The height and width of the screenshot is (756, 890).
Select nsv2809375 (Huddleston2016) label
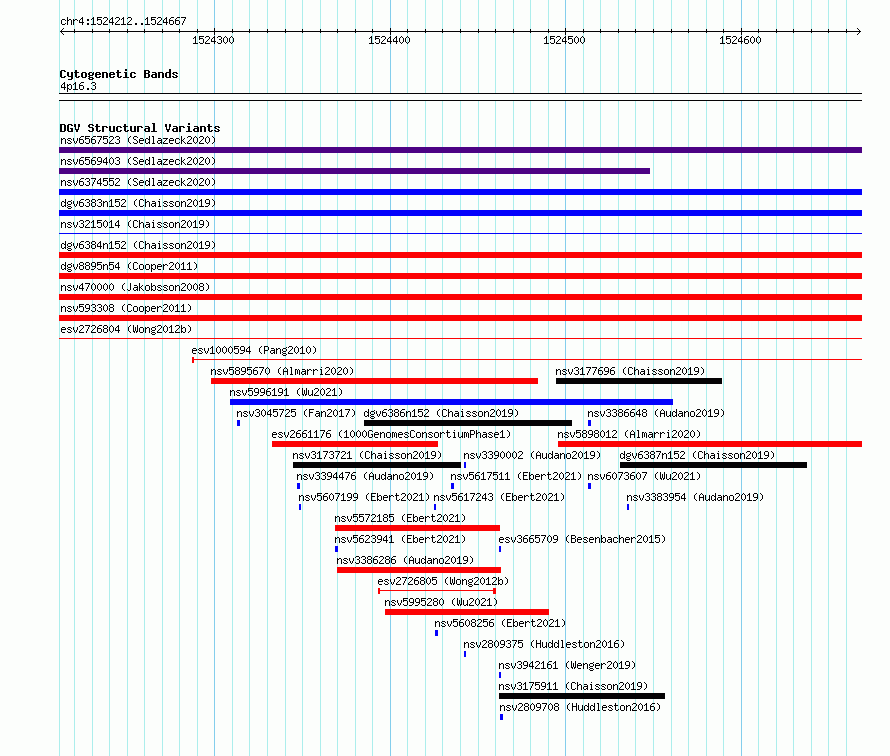(544, 644)
